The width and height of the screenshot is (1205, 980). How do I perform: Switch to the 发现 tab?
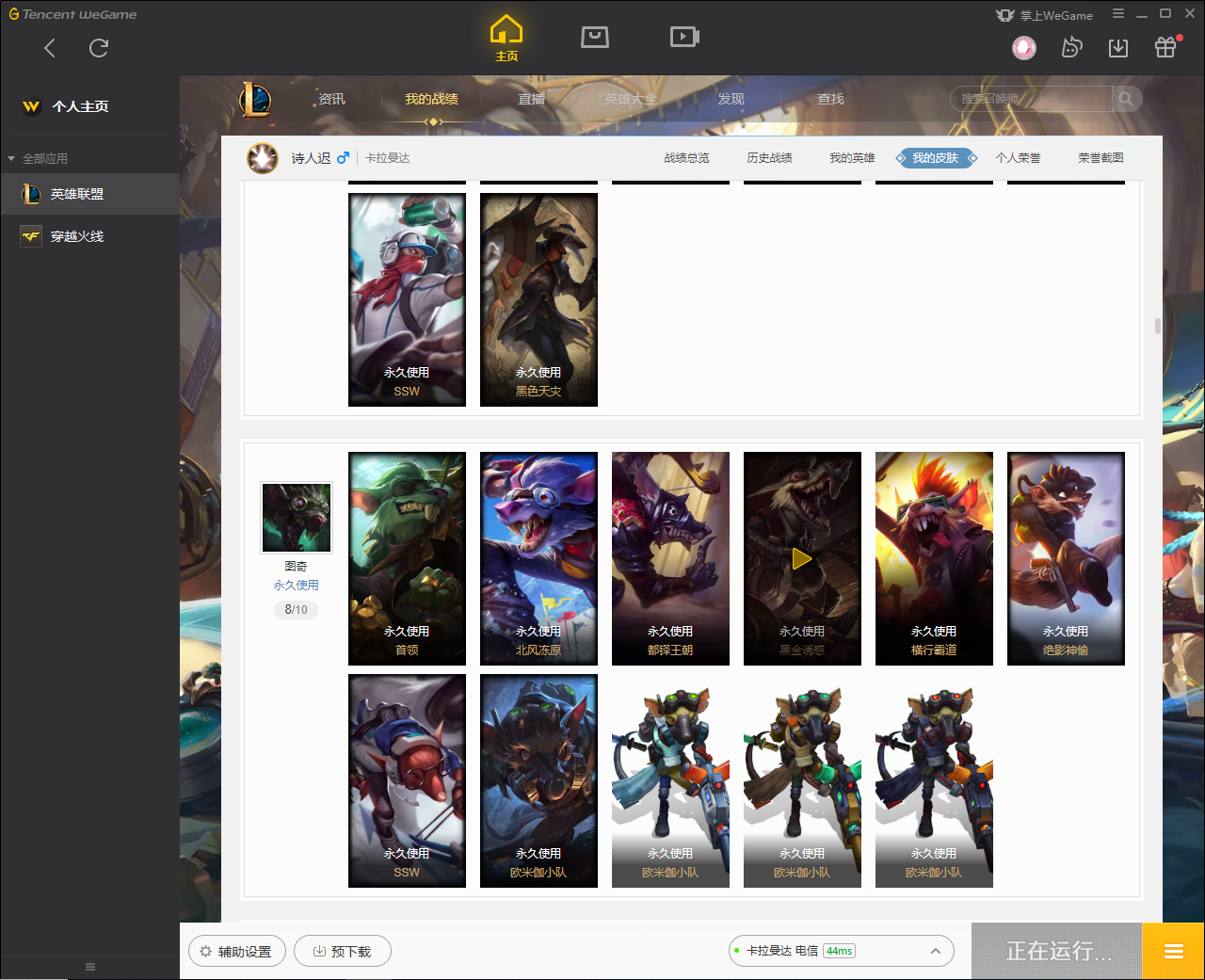point(731,99)
